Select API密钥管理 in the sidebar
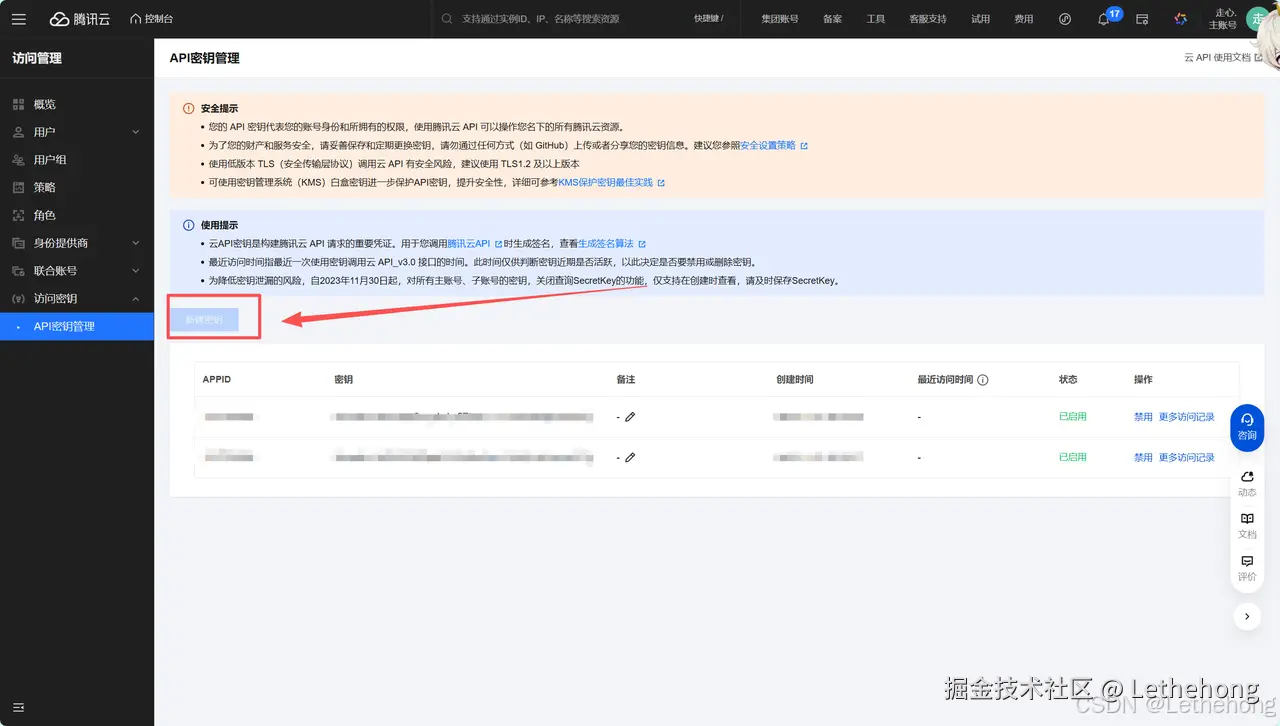The height and width of the screenshot is (726, 1280). (x=77, y=326)
